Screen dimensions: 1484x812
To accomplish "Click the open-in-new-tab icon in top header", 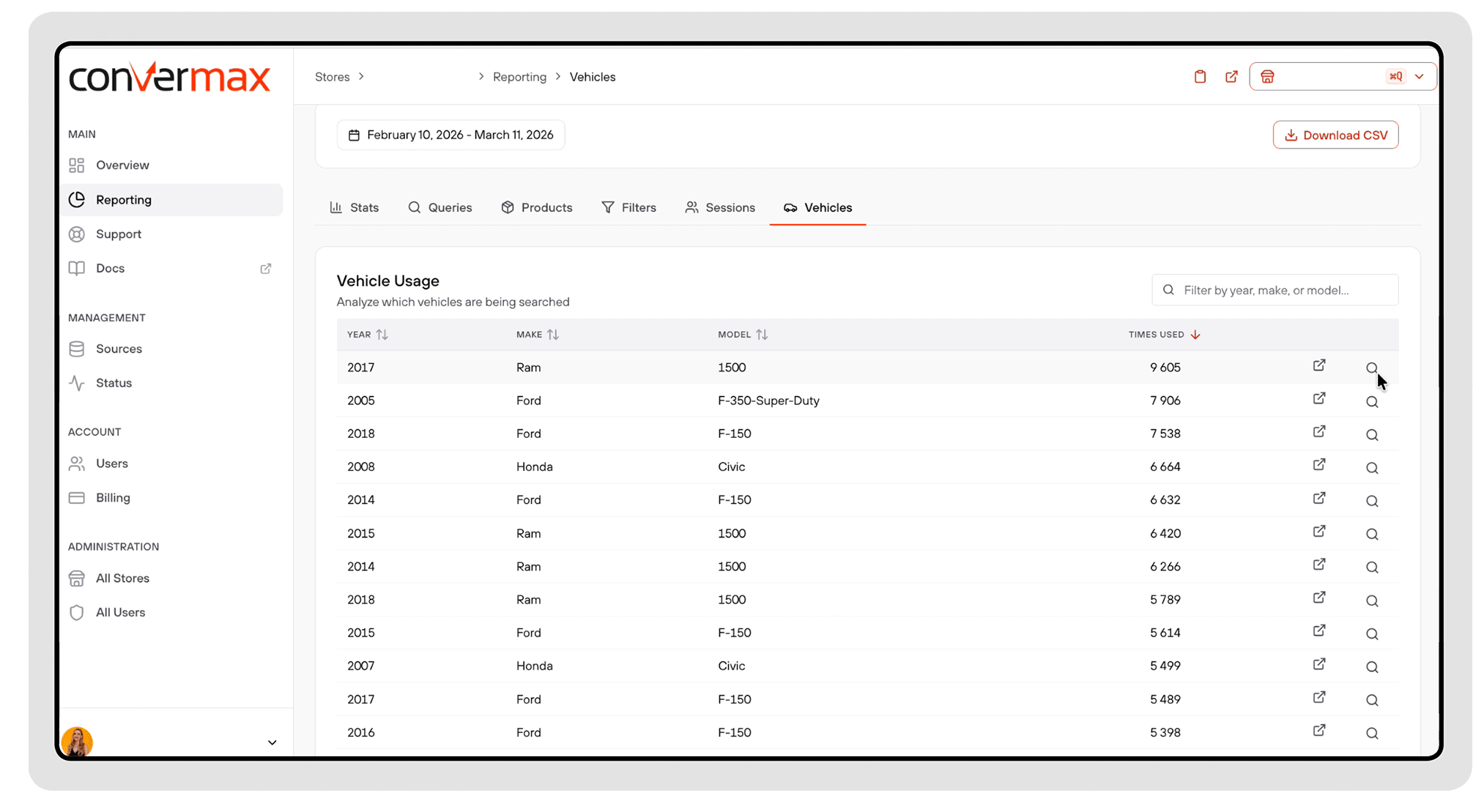I will pyautogui.click(x=1231, y=77).
